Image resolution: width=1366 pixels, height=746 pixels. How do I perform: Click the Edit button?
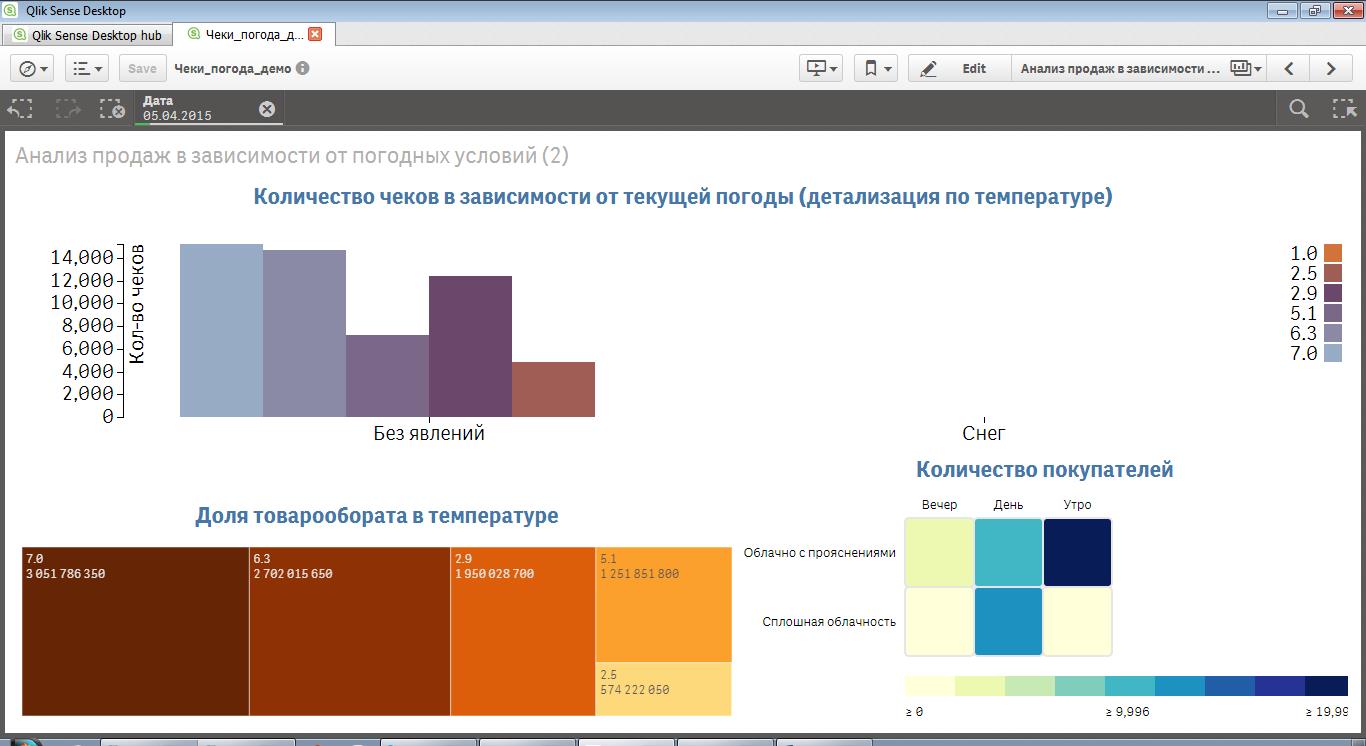click(957, 69)
